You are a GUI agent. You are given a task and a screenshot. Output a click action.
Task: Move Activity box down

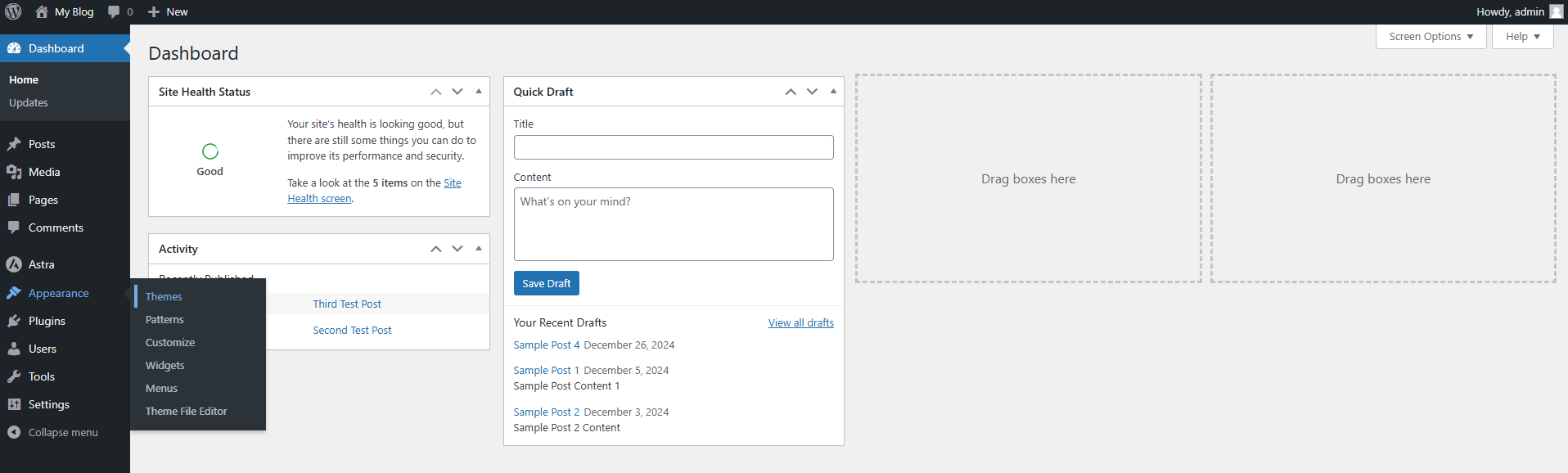pos(457,249)
